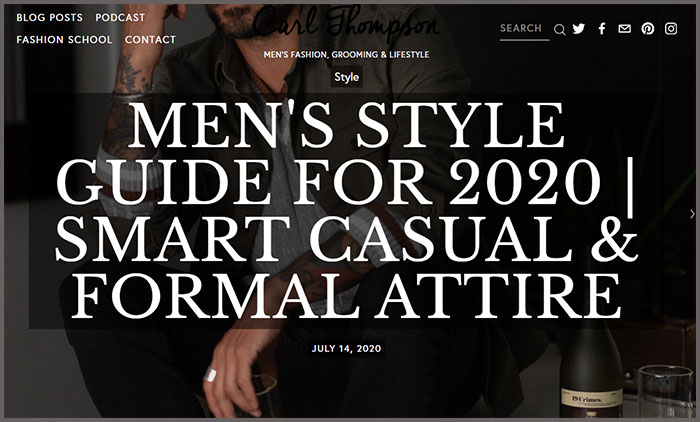Viewport: 700px width, 422px height.
Task: Open the Men's Style Guide 2020 article
Action: (x=346, y=210)
